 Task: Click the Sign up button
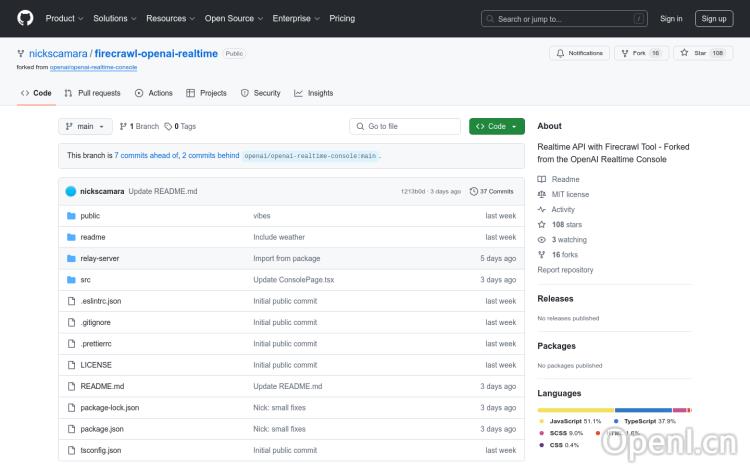(714, 18)
